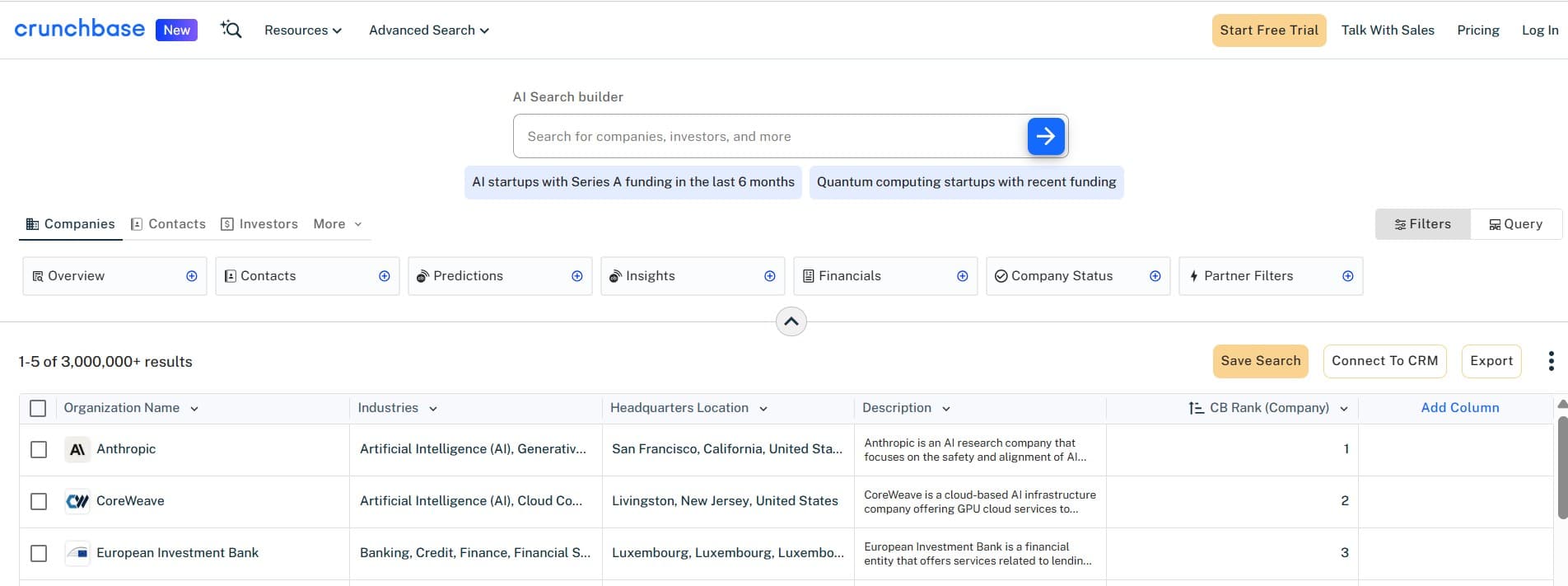
Task: Click the Overview filter icon
Action: click(x=38, y=276)
